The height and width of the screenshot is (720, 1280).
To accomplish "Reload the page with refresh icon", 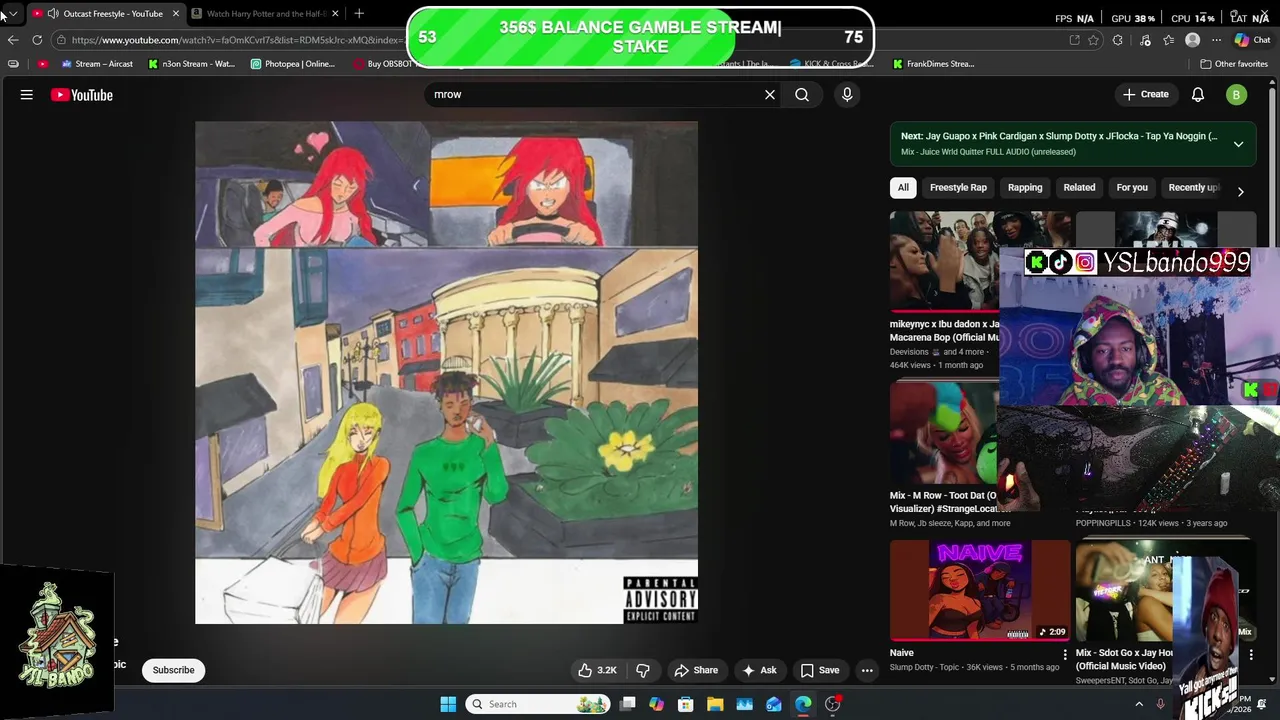I will [x=37, y=40].
